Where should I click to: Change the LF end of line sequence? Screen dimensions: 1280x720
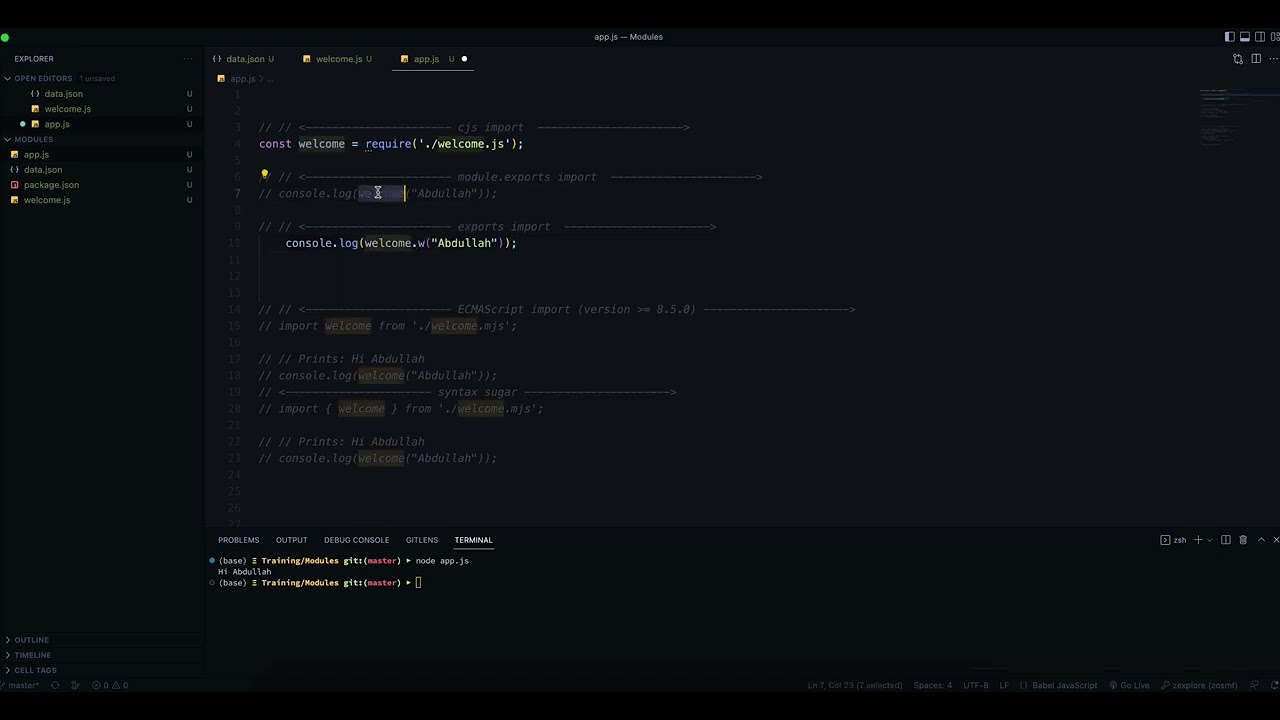tap(1004, 685)
